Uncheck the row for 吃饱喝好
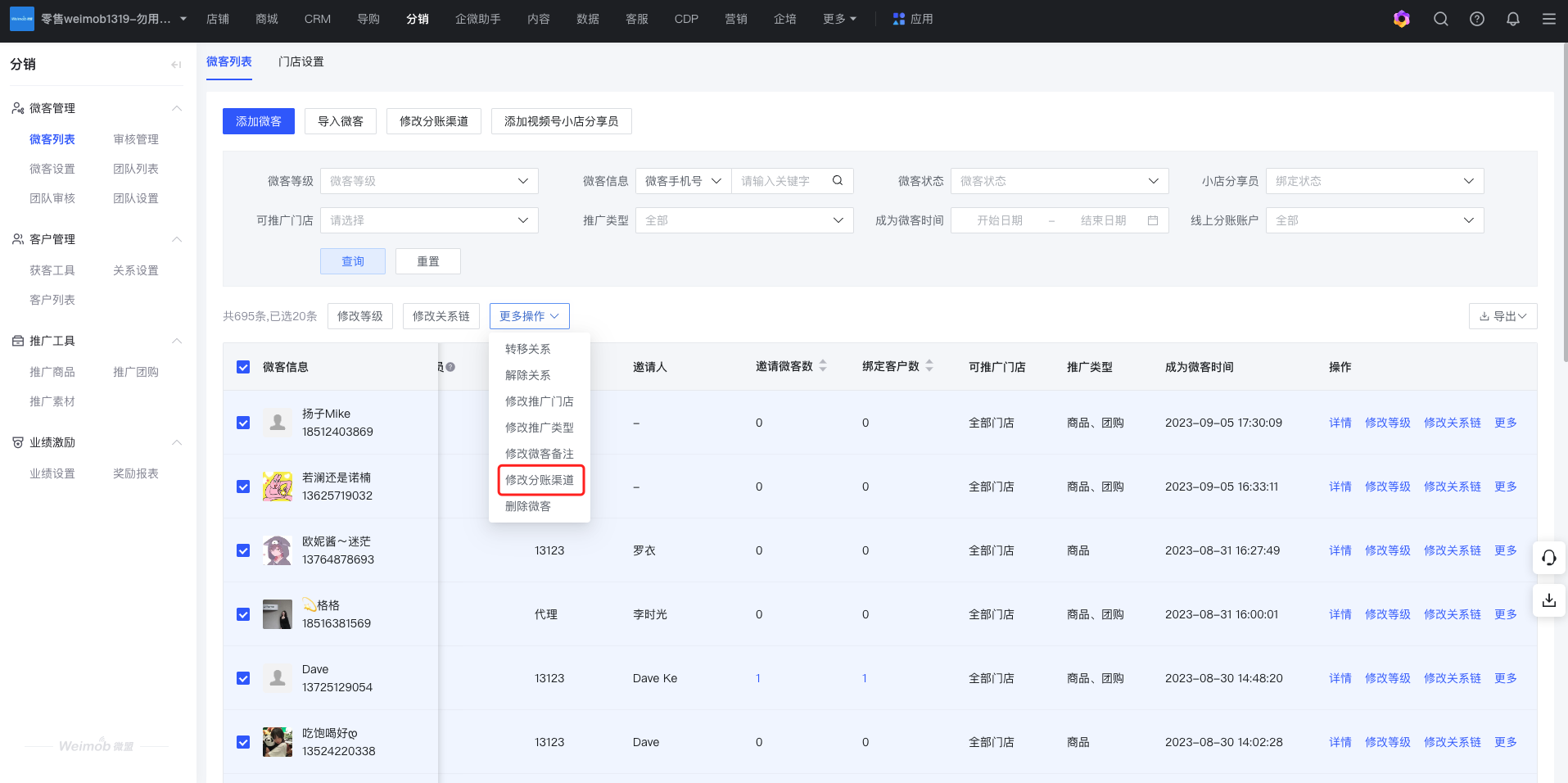This screenshot has width=1568, height=783. click(243, 742)
